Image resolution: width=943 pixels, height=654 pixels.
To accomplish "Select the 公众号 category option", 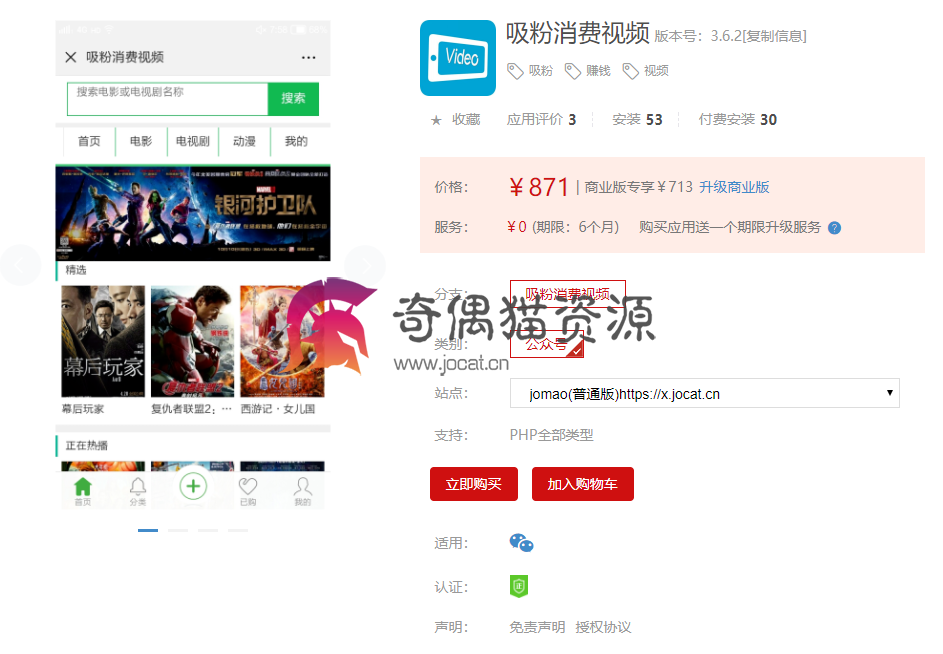I will coord(547,344).
